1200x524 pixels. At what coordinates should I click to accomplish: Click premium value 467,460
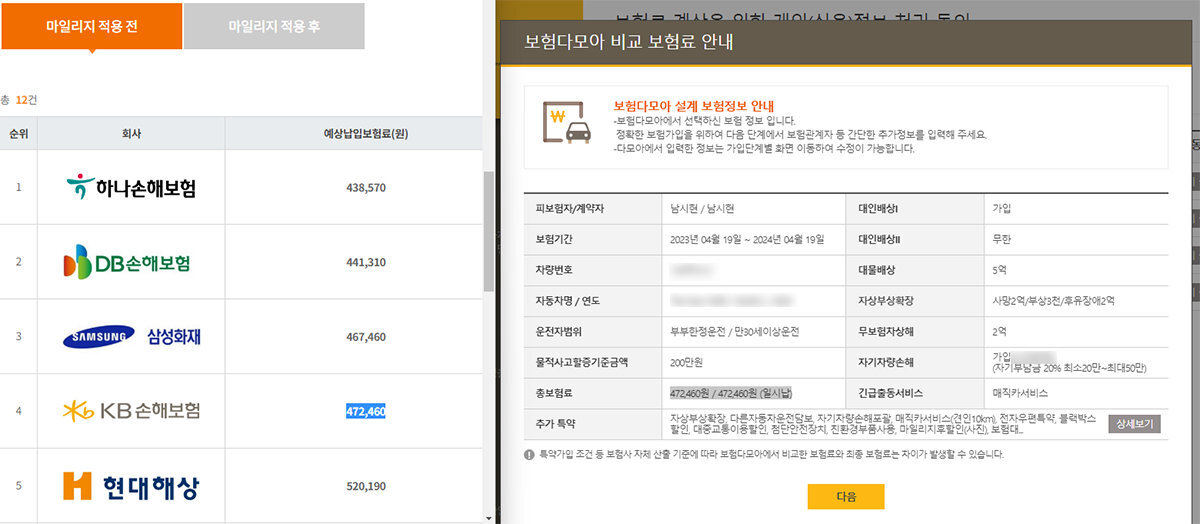pyautogui.click(x=365, y=337)
